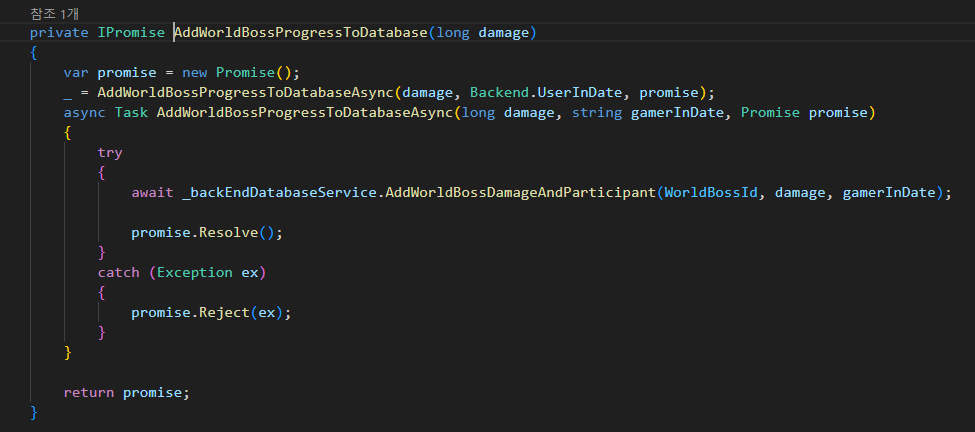
Task: Click the Resolve method call
Action: (228, 232)
